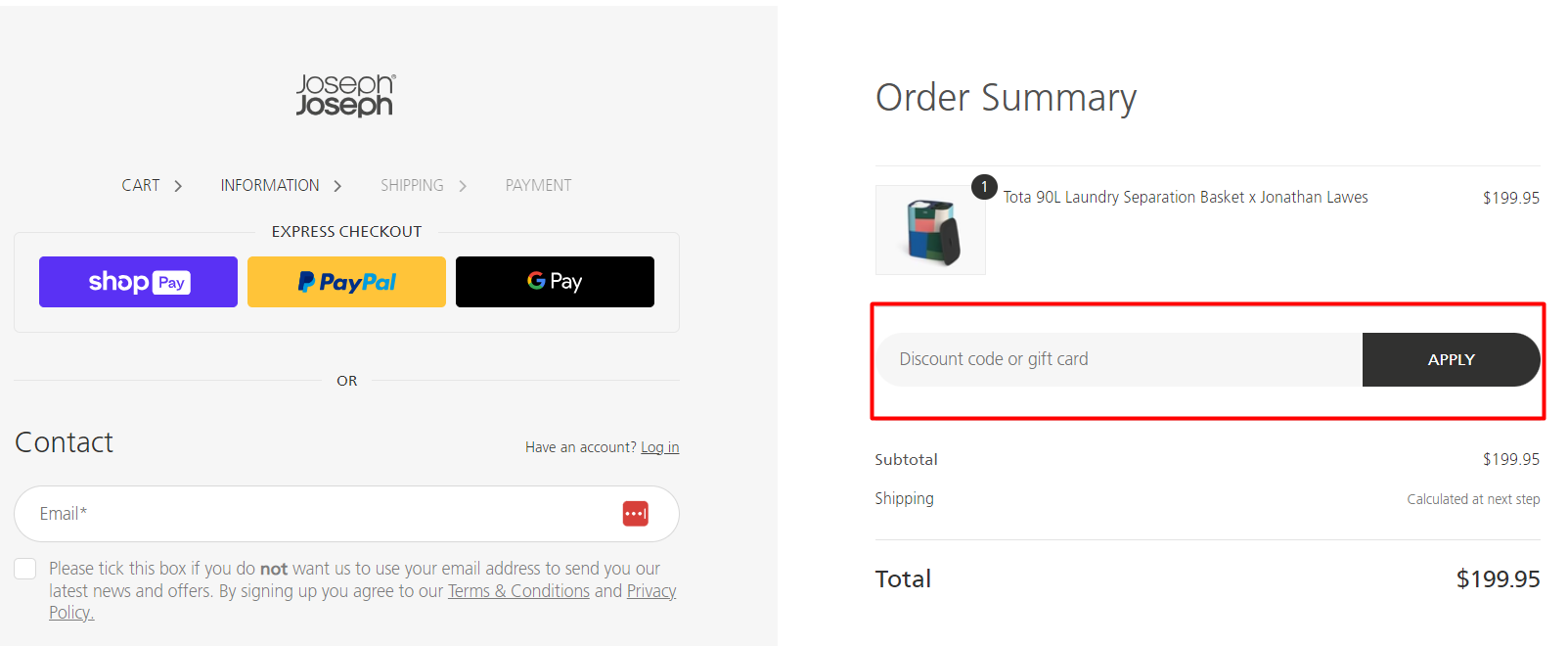
Task: Tick the email opt-out checkbox
Action: (x=24, y=568)
